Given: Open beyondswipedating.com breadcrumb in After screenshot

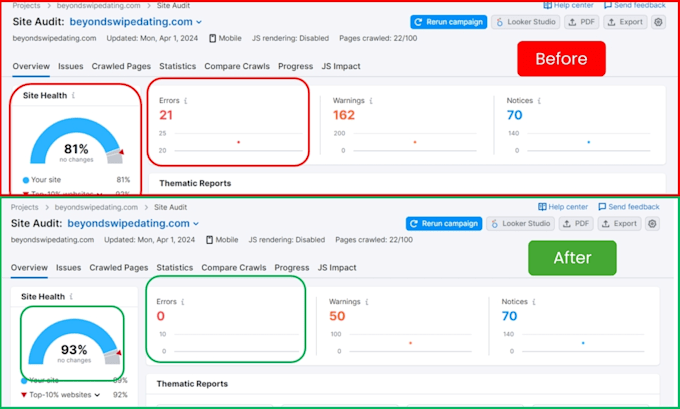Looking at the screenshot, I should tap(96, 207).
